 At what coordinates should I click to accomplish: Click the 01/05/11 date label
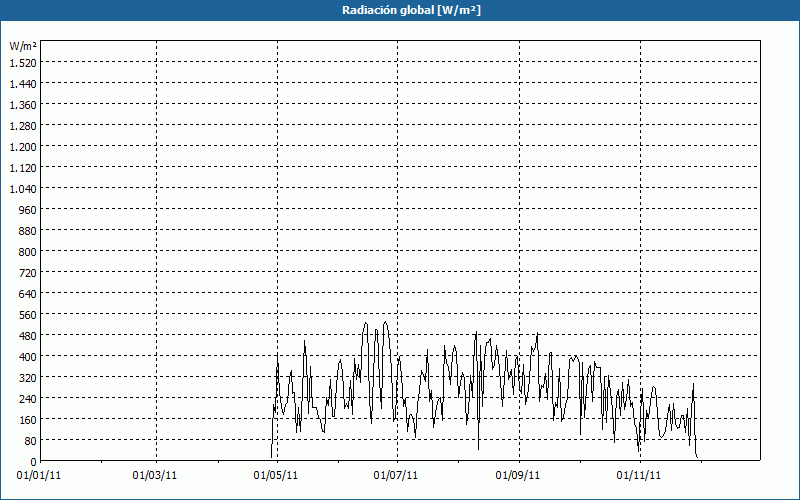[x=276, y=476]
